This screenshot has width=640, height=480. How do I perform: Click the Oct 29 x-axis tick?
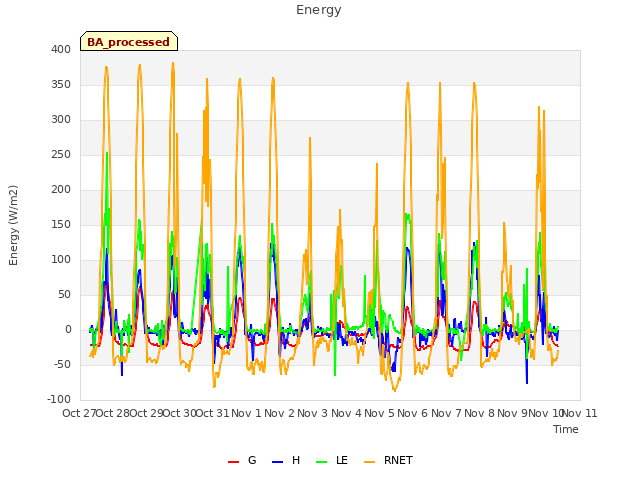tap(146, 413)
